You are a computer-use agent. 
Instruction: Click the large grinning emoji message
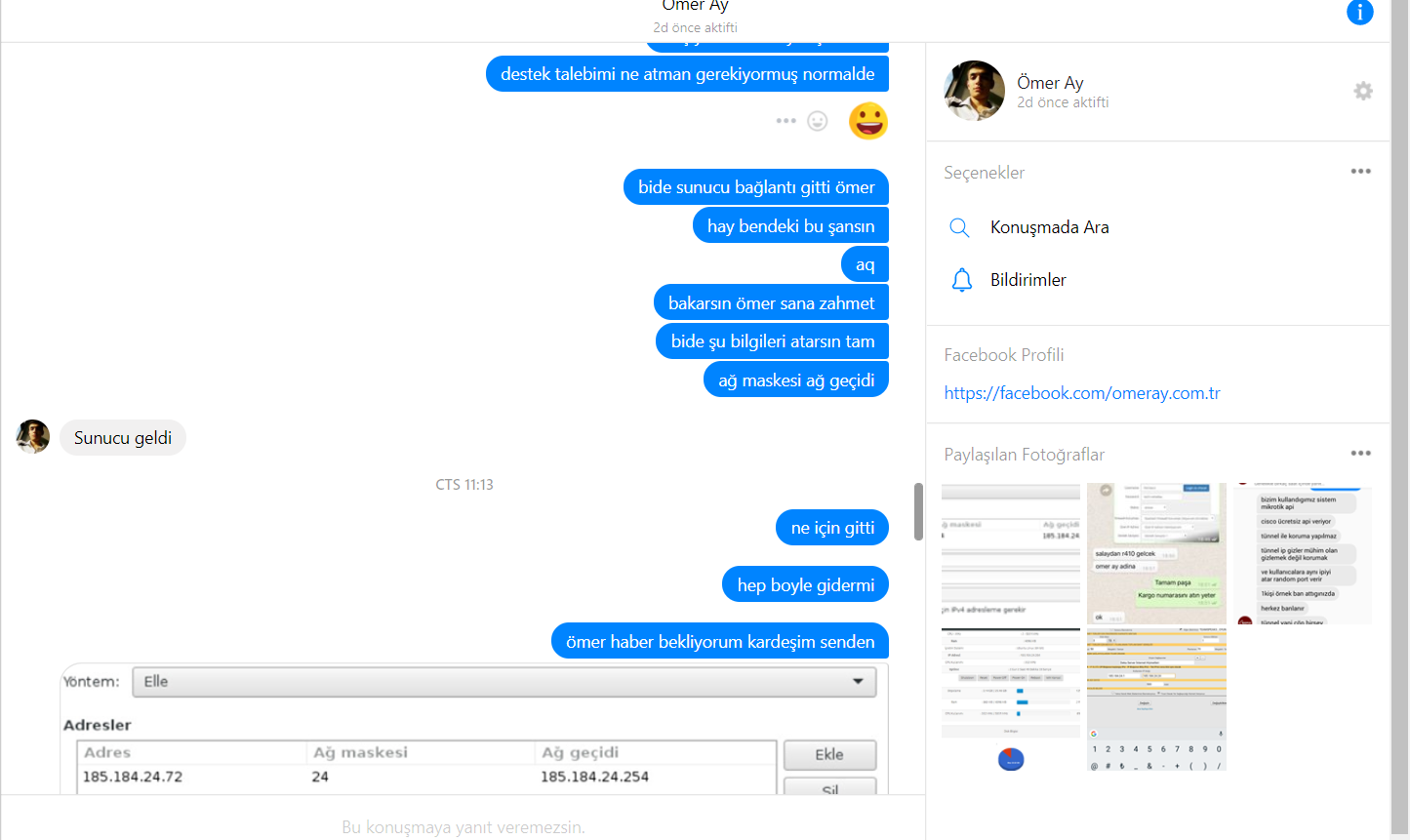click(x=867, y=121)
